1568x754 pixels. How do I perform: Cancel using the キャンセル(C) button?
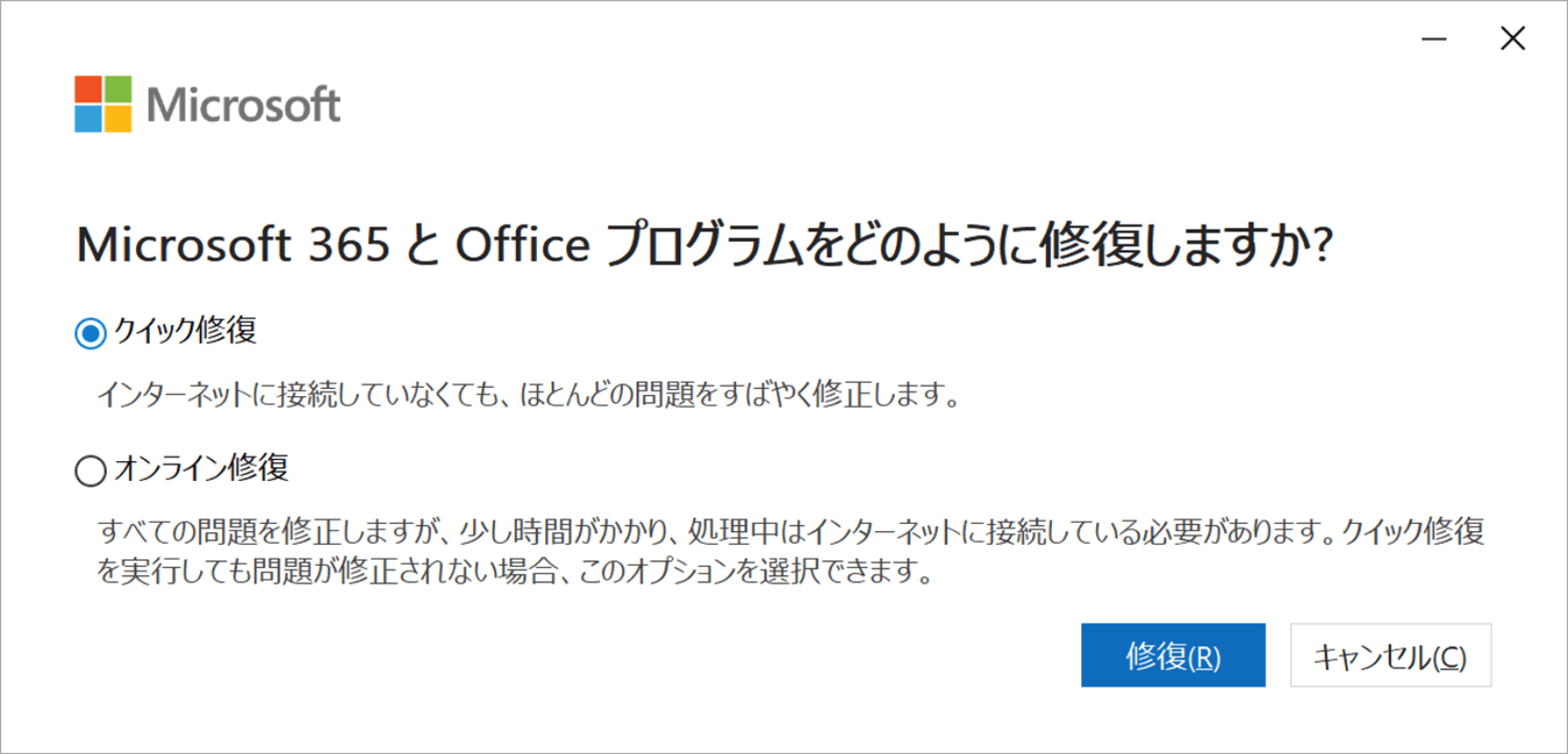(1391, 655)
